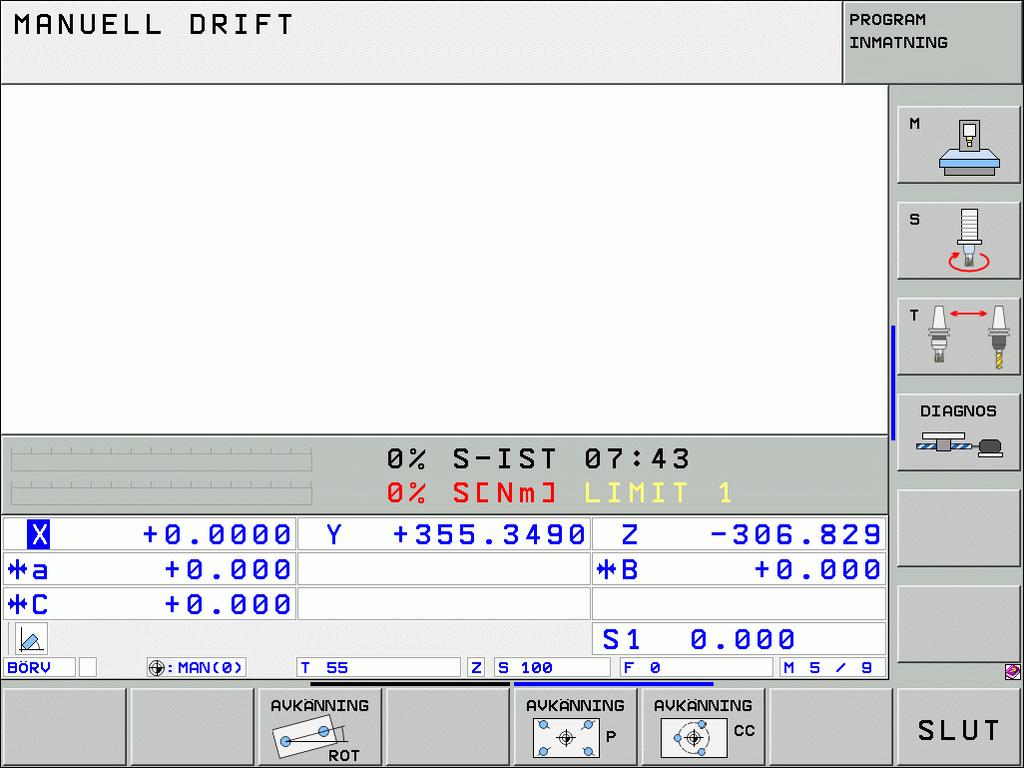Click the M 5 / 9 status field
This screenshot has height=768, width=1024.
click(833, 667)
